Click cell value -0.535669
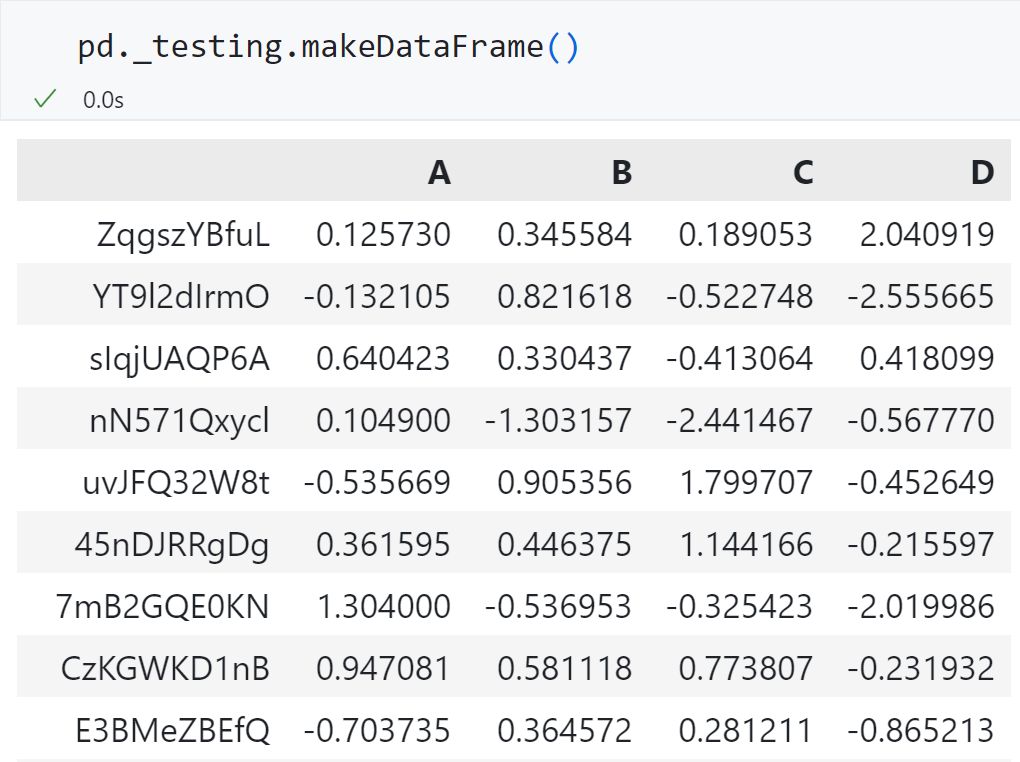This screenshot has width=1020, height=762. 377,483
